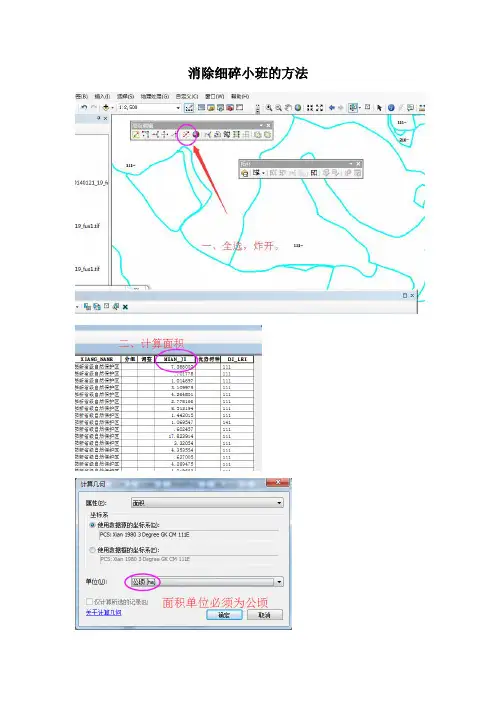Go back to previous extent blue arrow
496x702 pixels.
click(x=332, y=107)
